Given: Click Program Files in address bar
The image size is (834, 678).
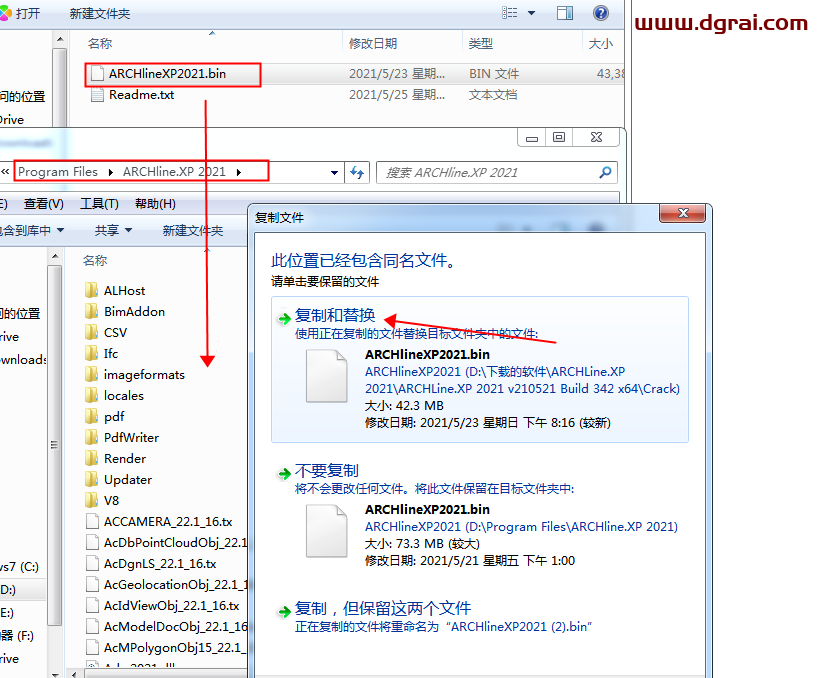Looking at the screenshot, I should click(57, 172).
